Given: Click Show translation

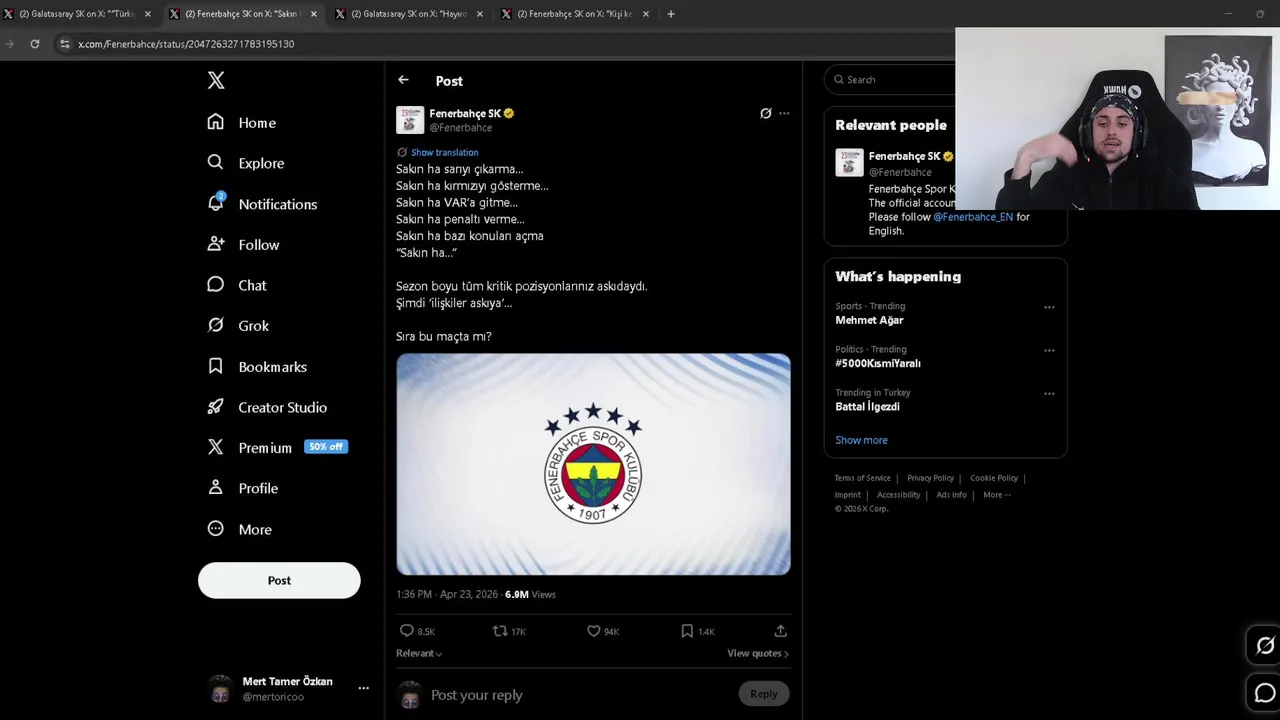Looking at the screenshot, I should [444, 152].
